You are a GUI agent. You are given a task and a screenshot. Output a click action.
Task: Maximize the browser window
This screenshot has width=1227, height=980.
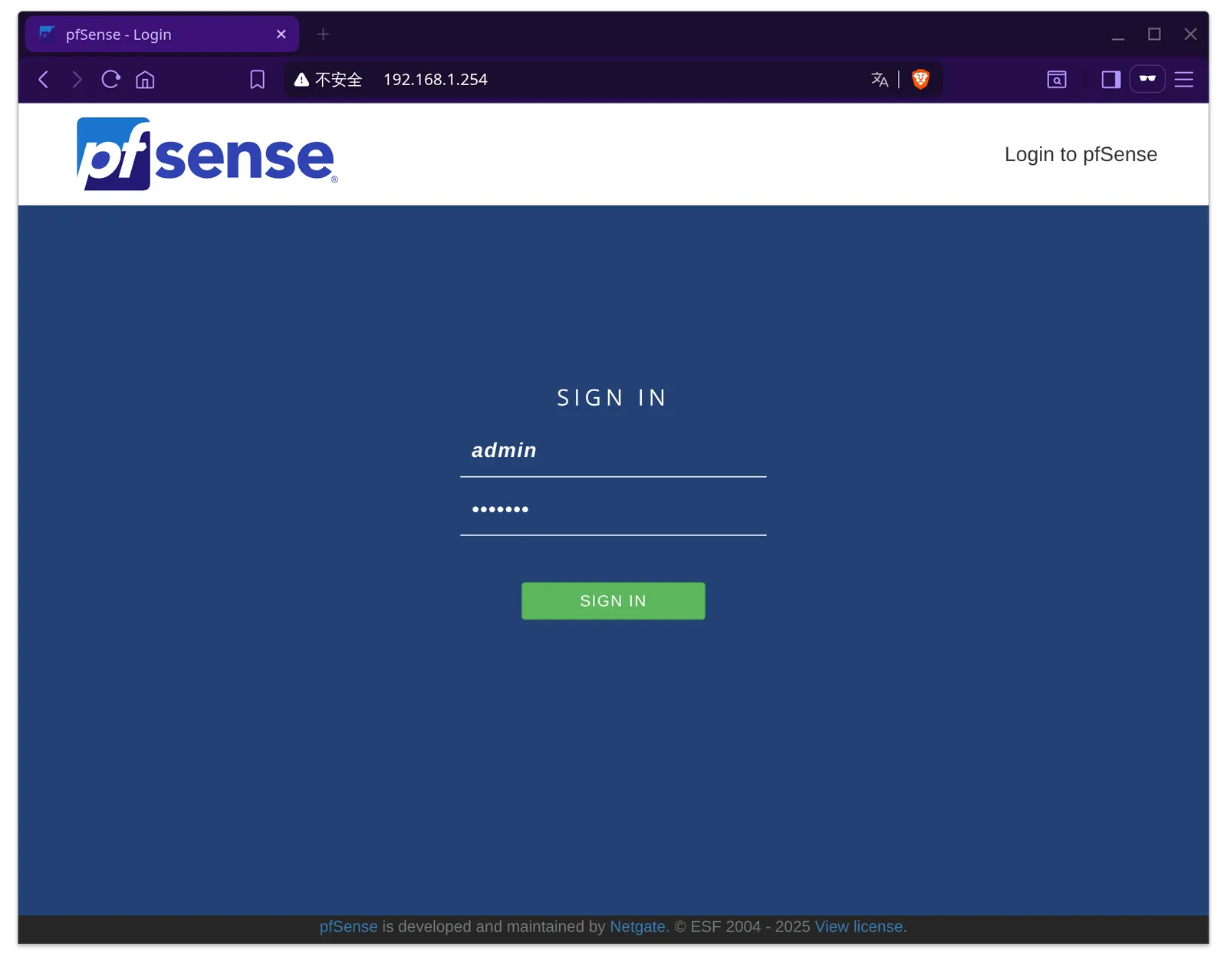1154,35
